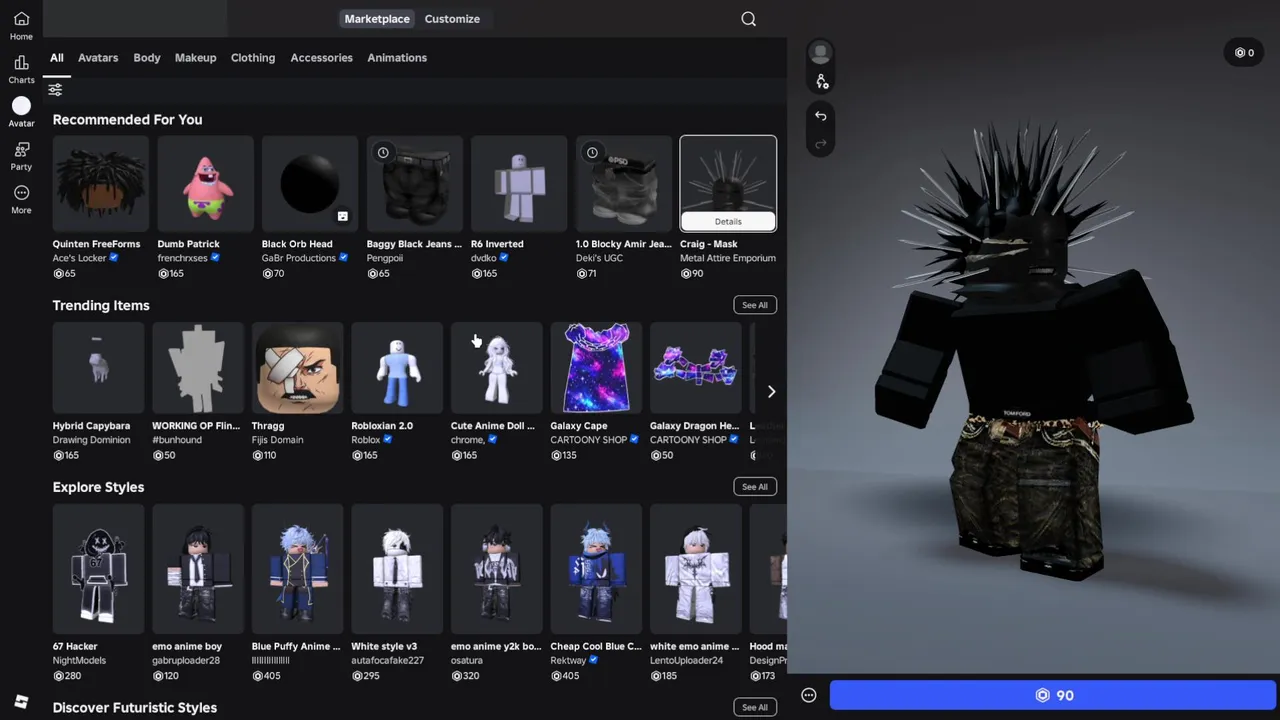Image resolution: width=1280 pixels, height=720 pixels.
Task: Open creator Metal Attire Emporium link
Action: (x=728, y=258)
